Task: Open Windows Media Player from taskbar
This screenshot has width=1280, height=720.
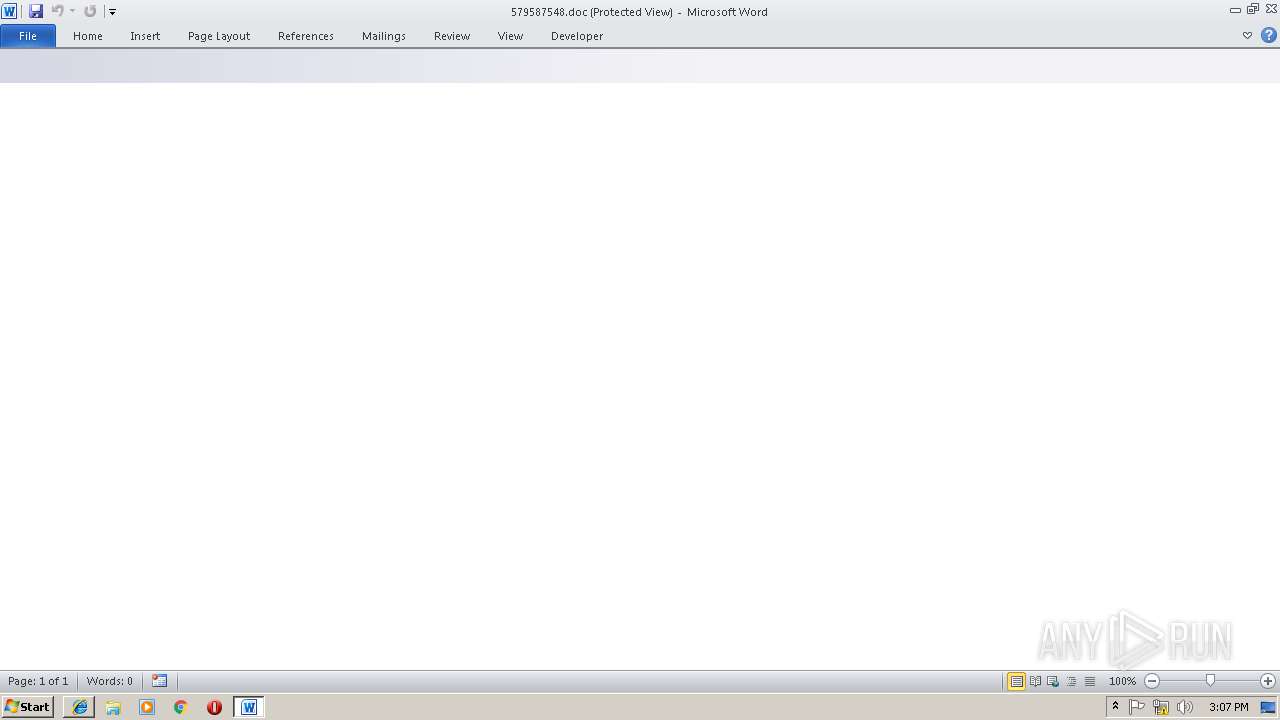Action: 147,707
